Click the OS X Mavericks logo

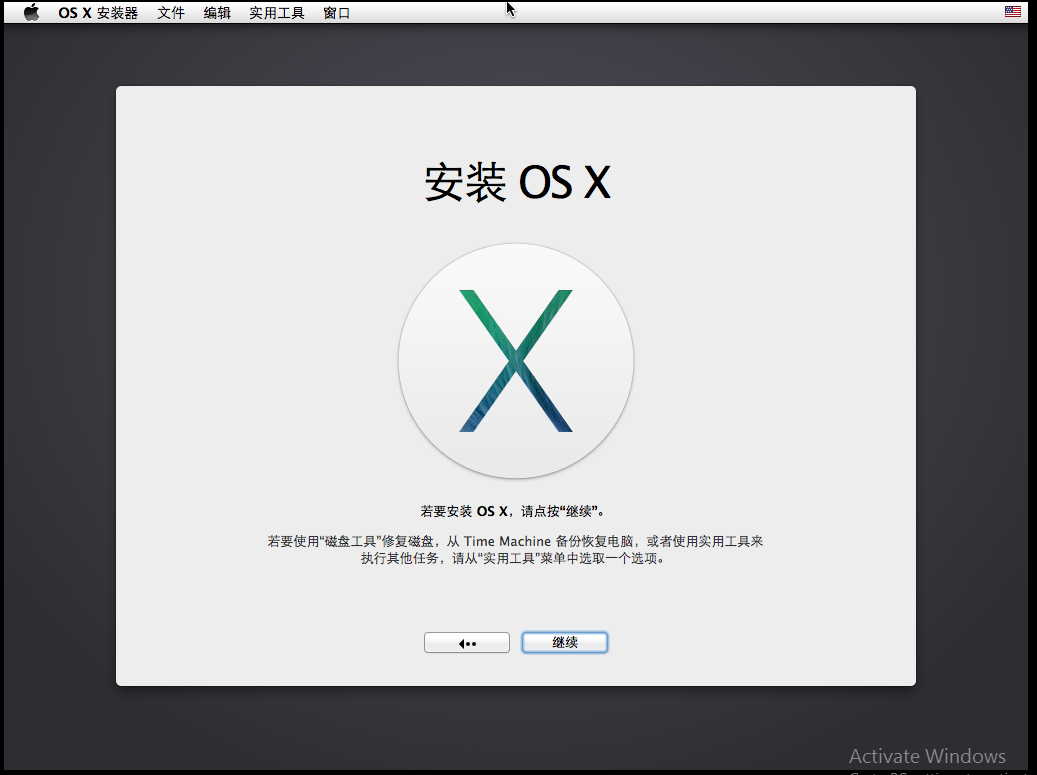point(516,361)
